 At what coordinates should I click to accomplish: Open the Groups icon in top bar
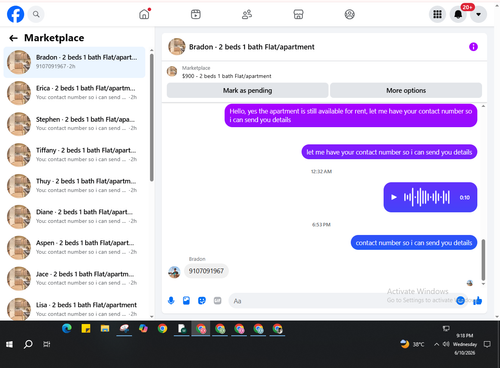click(349, 14)
